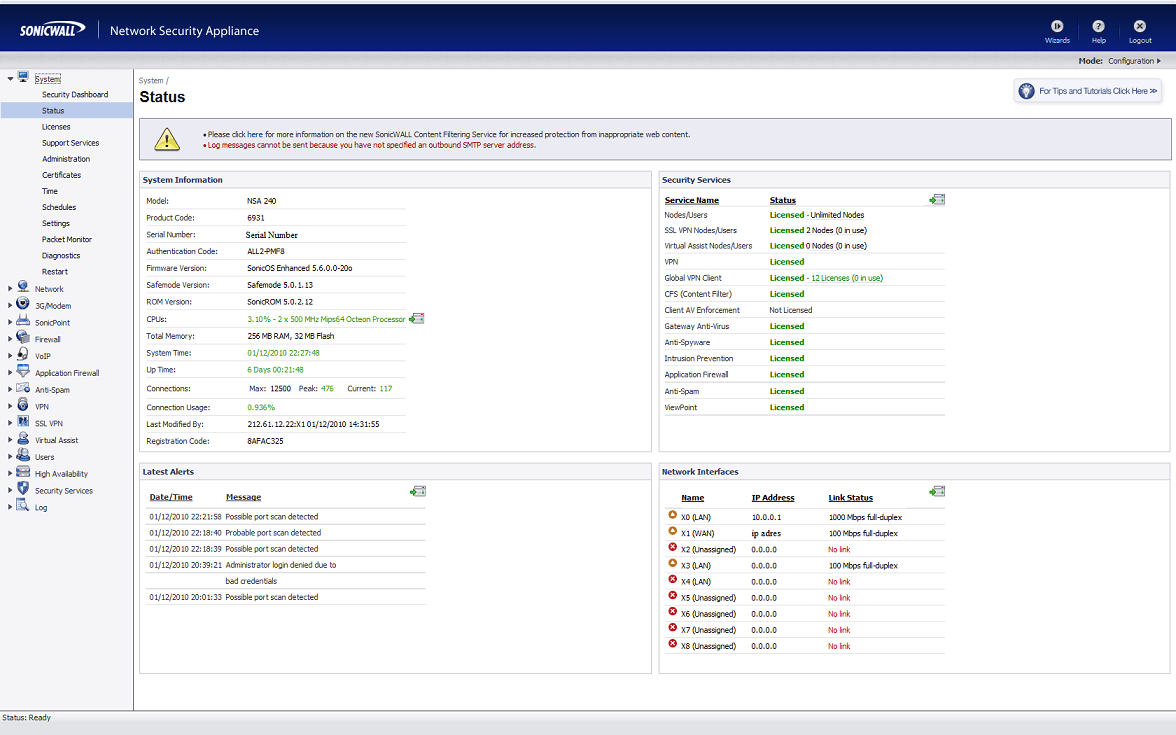The height and width of the screenshot is (735, 1176).
Task: Click the Network Interfaces panel arrow icon
Action: [x=937, y=491]
